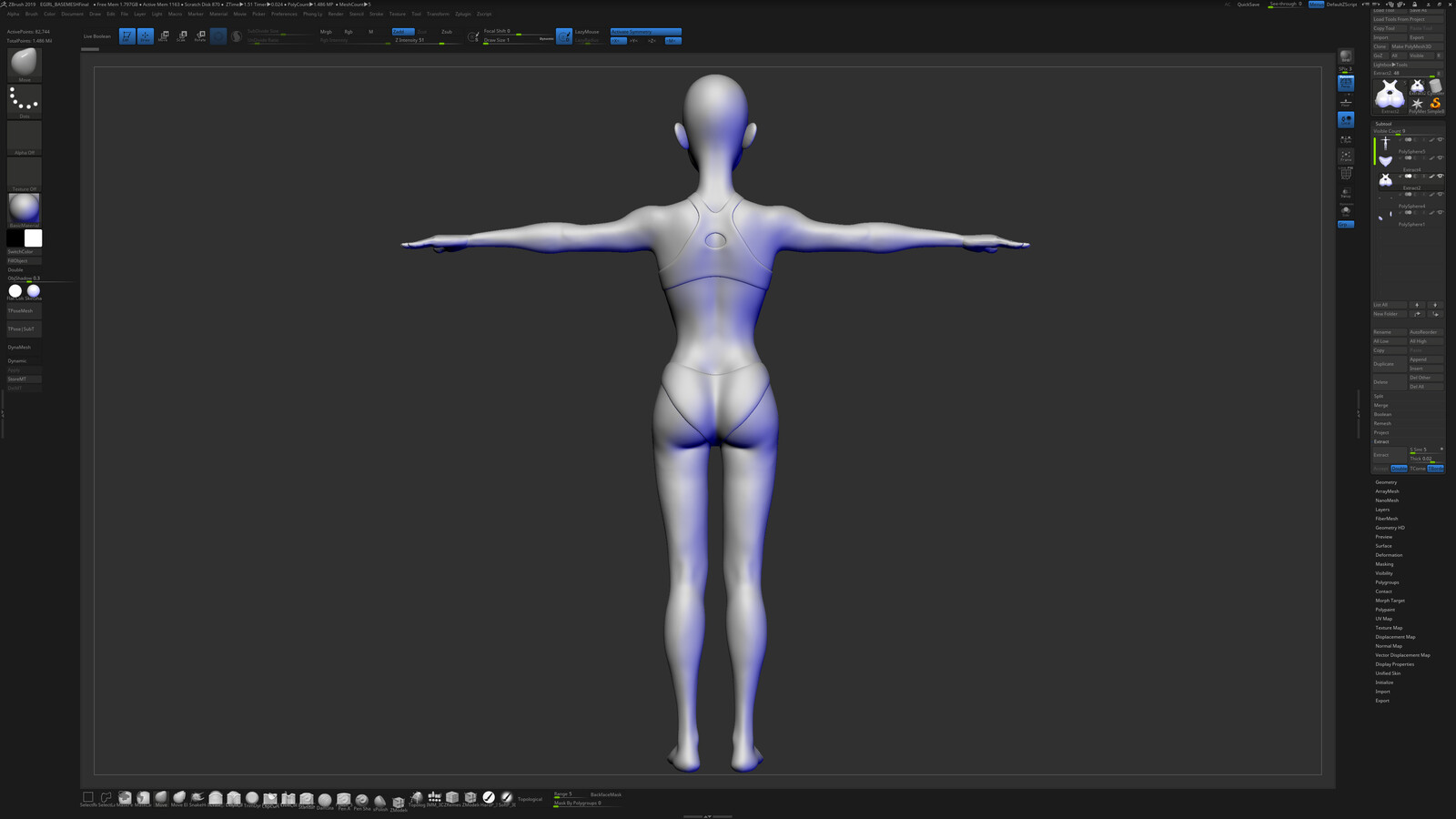Expand the Display Properties section
Viewport: 1456px width, 819px height.
(x=1394, y=664)
